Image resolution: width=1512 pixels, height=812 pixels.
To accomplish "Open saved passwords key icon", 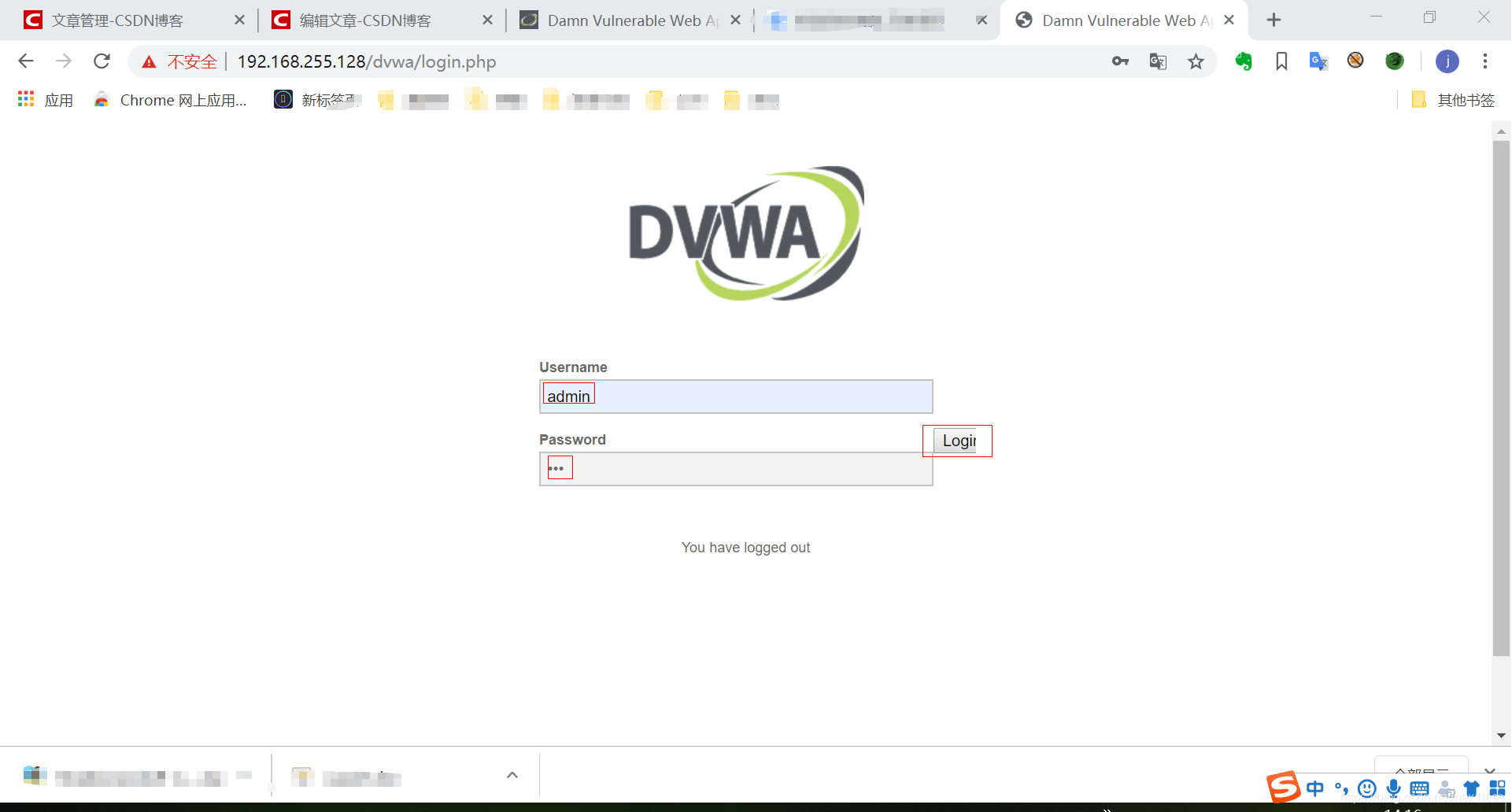I will tap(1120, 61).
